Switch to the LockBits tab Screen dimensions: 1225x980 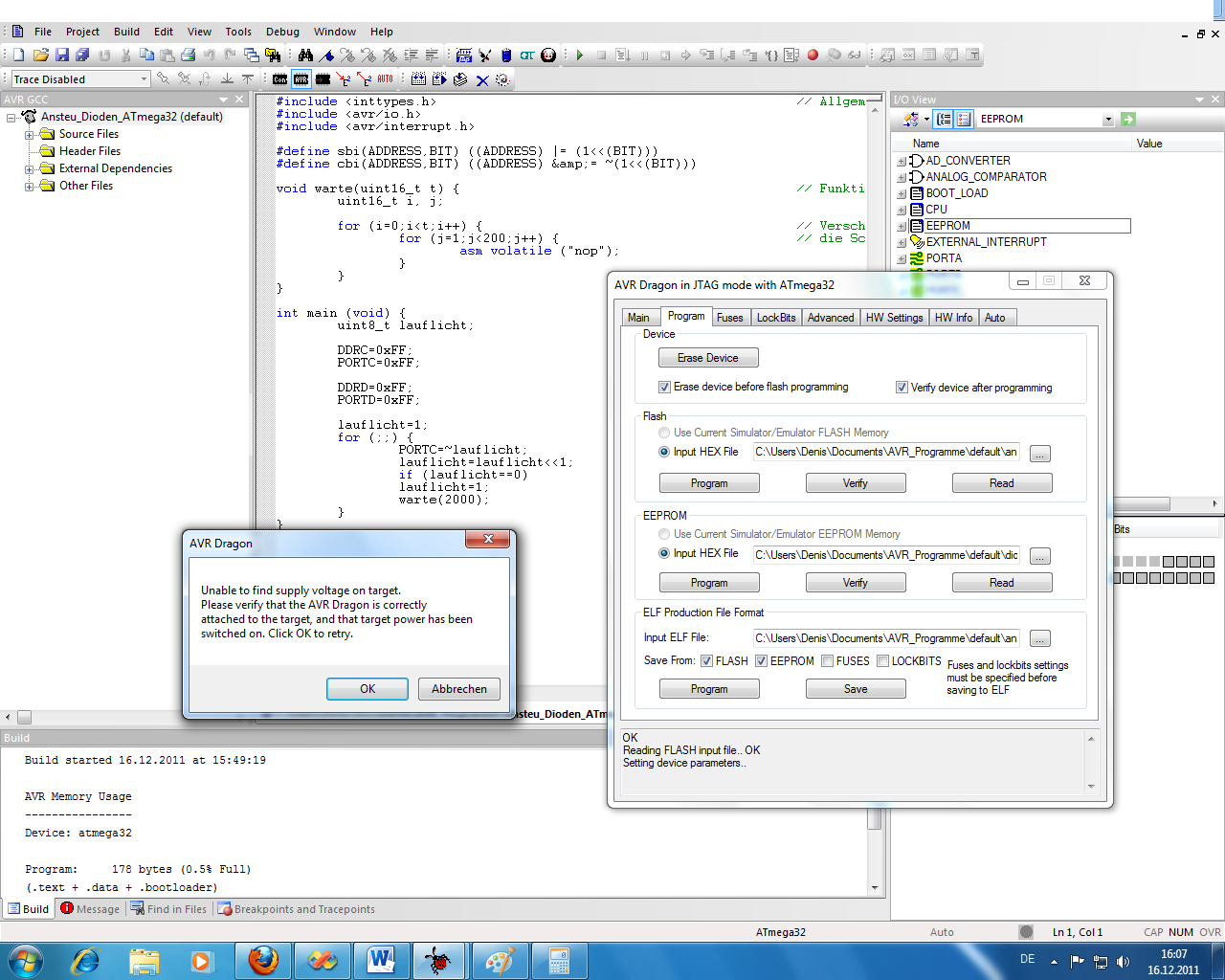tap(776, 318)
